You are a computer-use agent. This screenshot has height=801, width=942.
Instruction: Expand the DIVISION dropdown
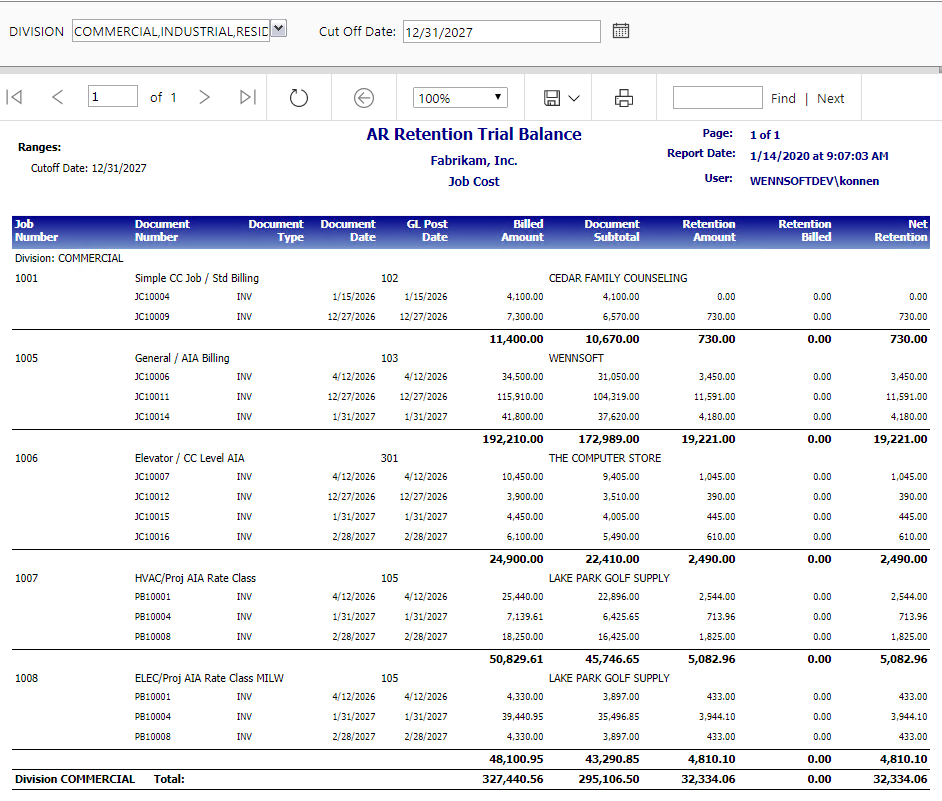279,30
